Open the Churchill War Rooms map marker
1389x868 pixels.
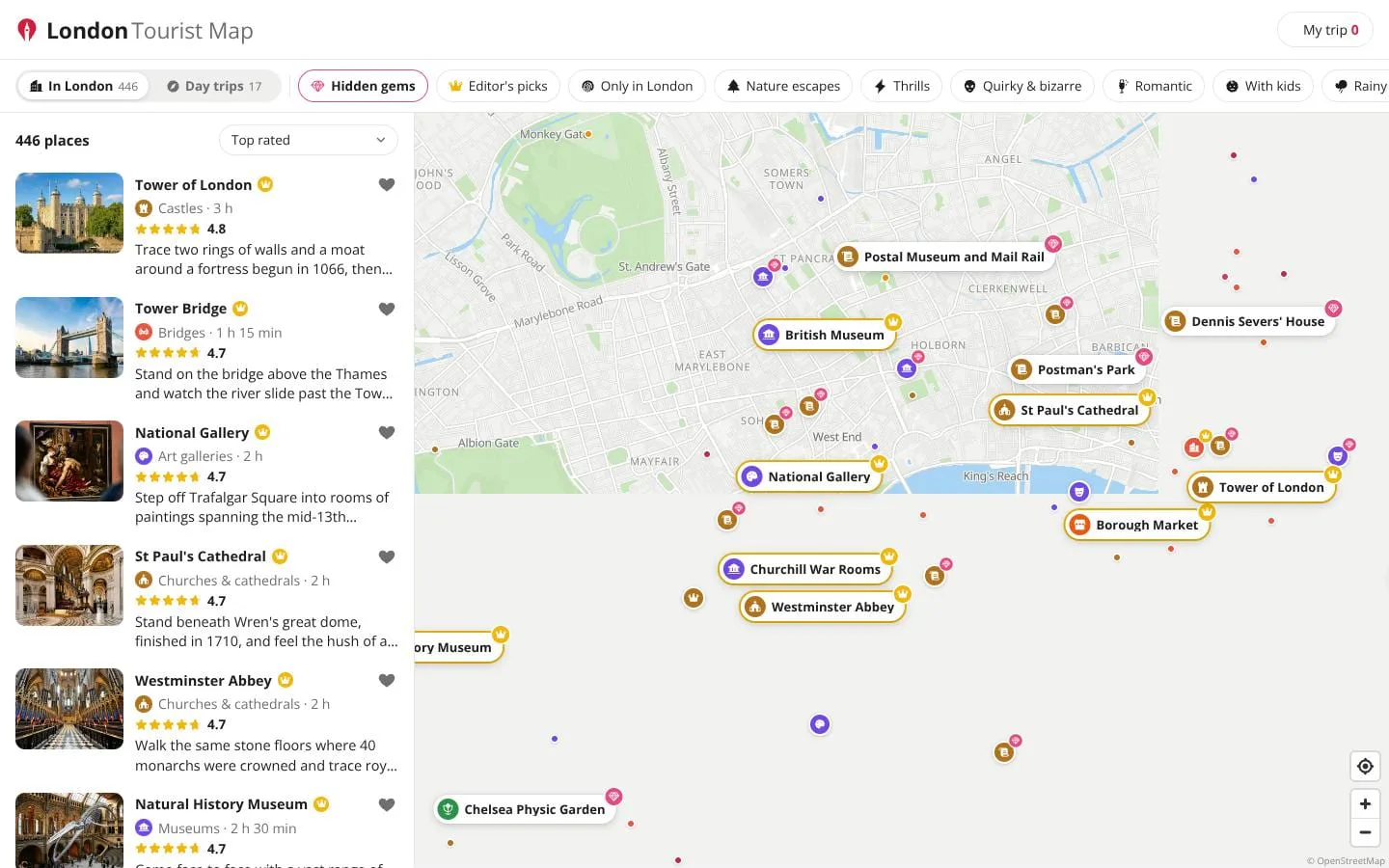[804, 569]
